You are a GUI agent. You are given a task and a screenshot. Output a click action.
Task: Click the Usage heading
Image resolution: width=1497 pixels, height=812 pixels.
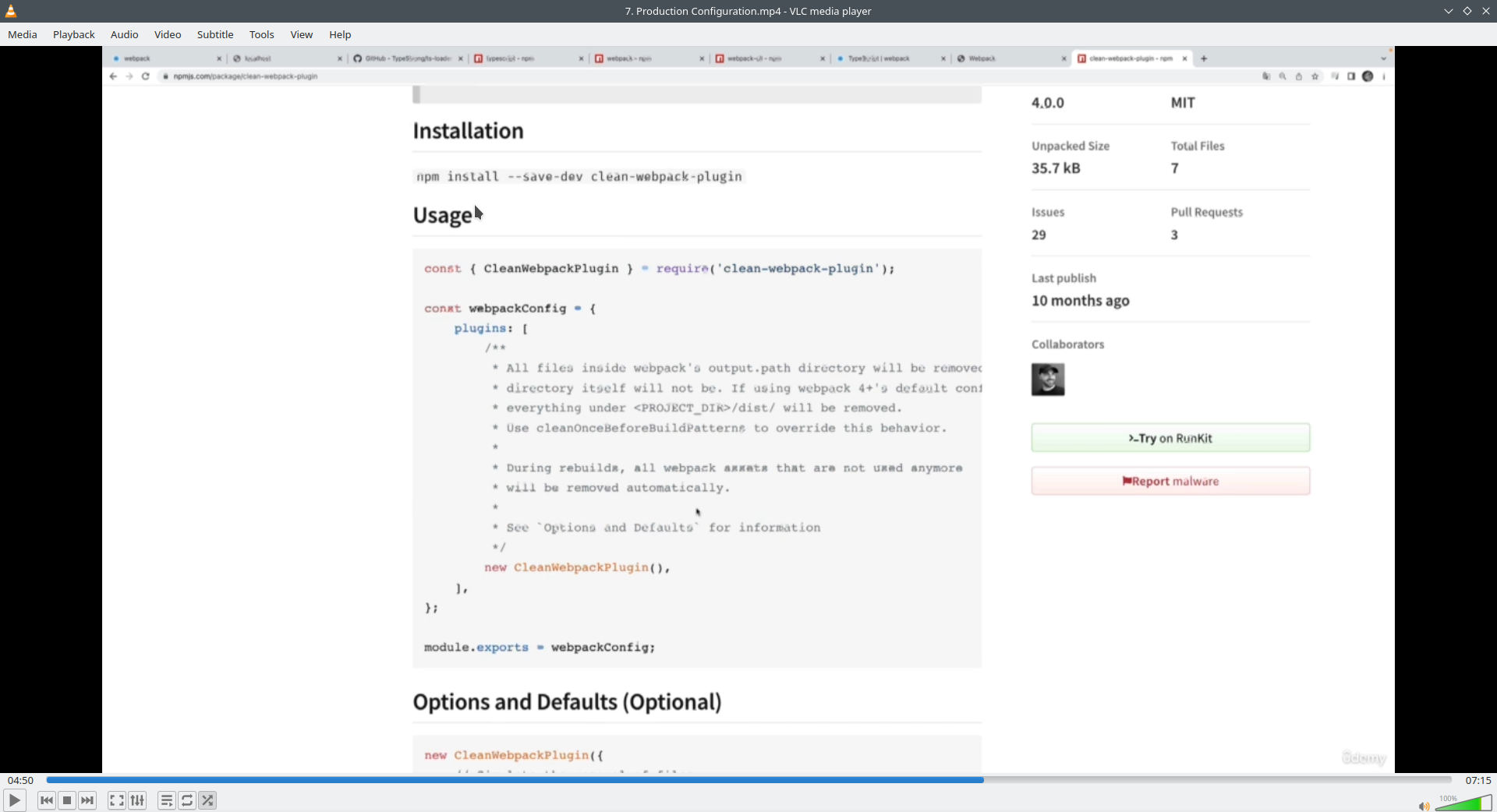click(442, 216)
